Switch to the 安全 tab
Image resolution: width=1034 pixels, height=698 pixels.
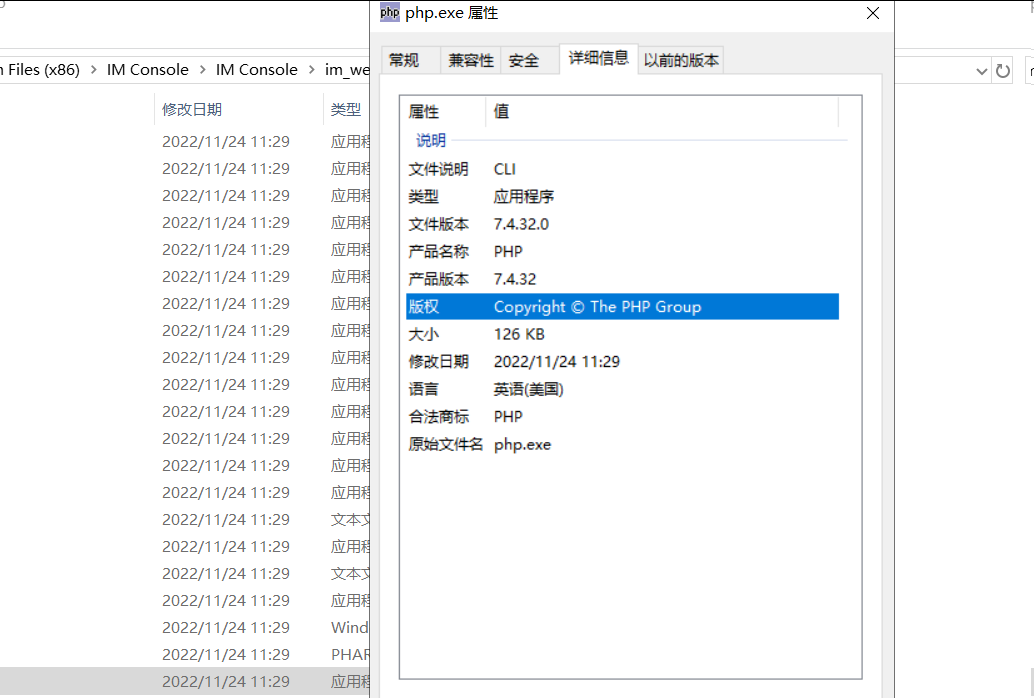[523, 60]
